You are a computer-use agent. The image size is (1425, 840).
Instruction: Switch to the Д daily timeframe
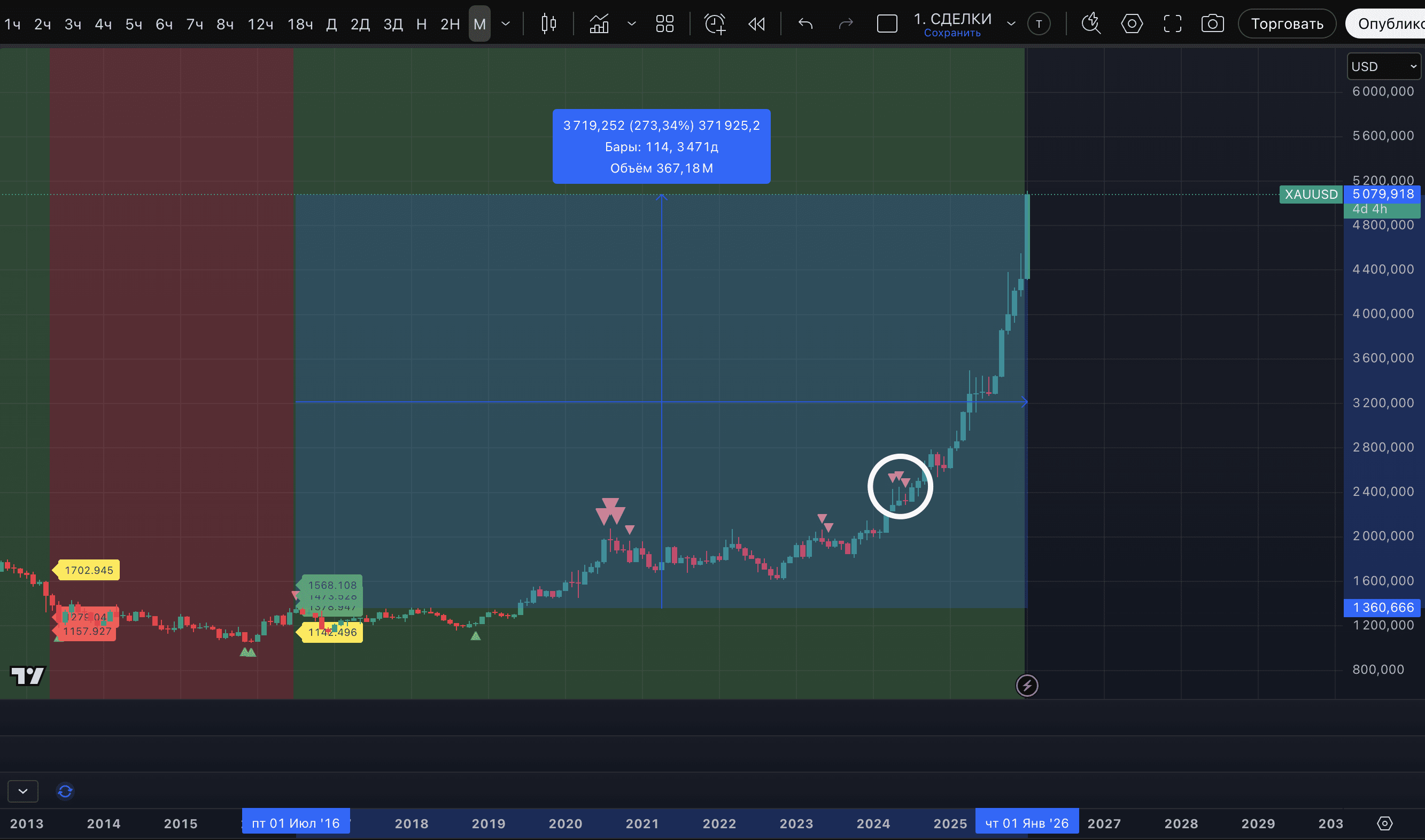click(x=332, y=25)
